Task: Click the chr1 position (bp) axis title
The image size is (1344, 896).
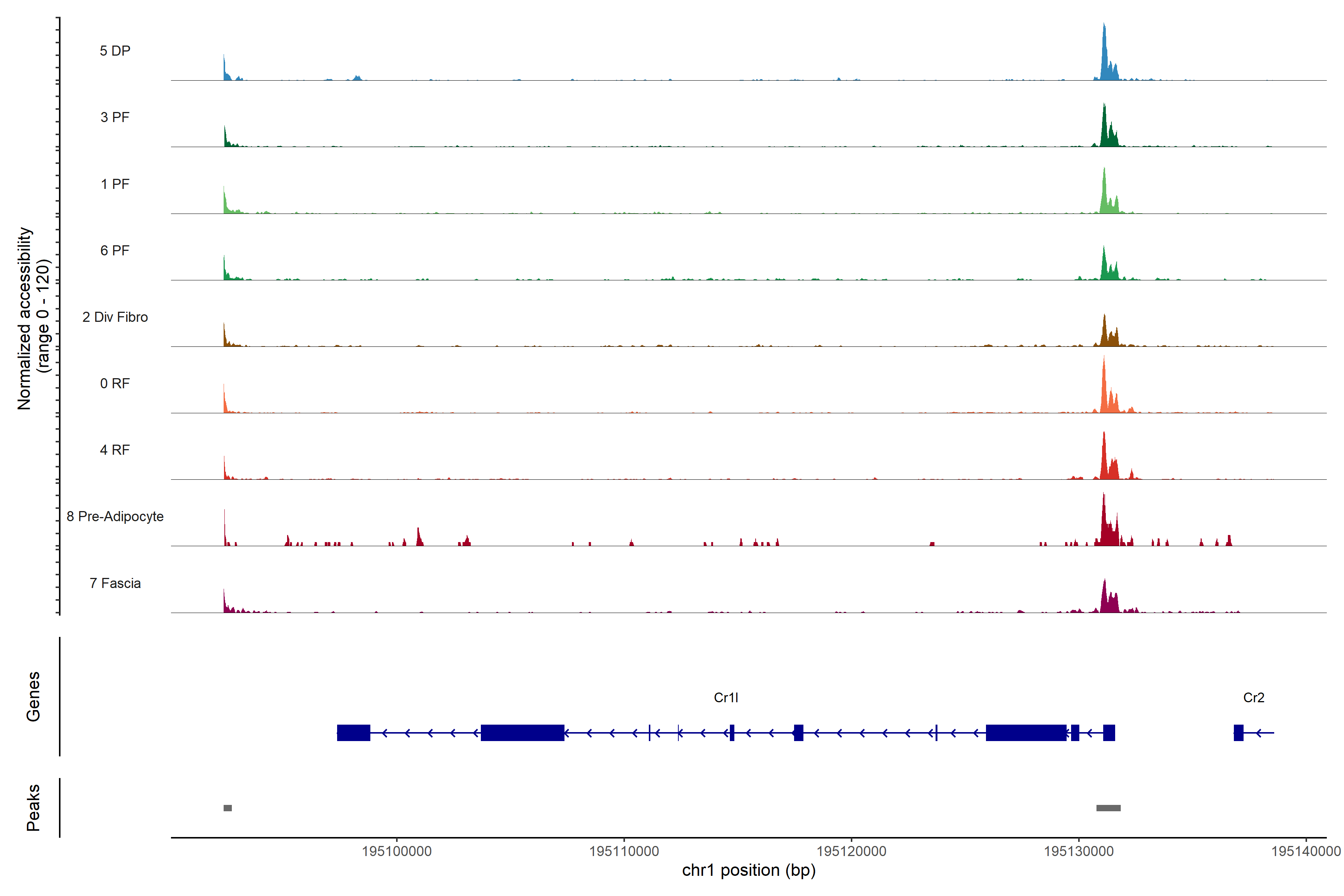Action: coord(749,870)
